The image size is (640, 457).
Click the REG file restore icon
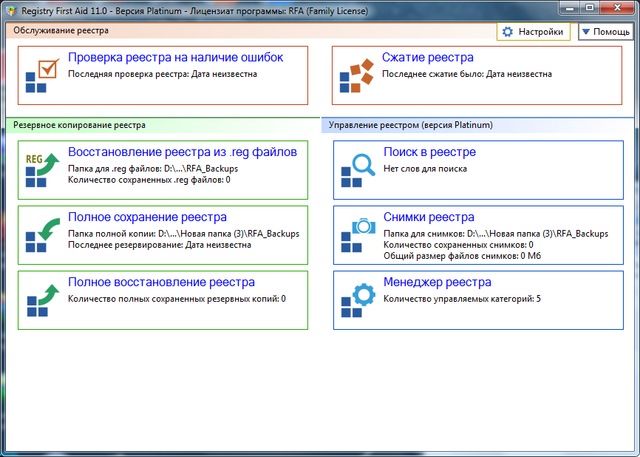[40, 170]
